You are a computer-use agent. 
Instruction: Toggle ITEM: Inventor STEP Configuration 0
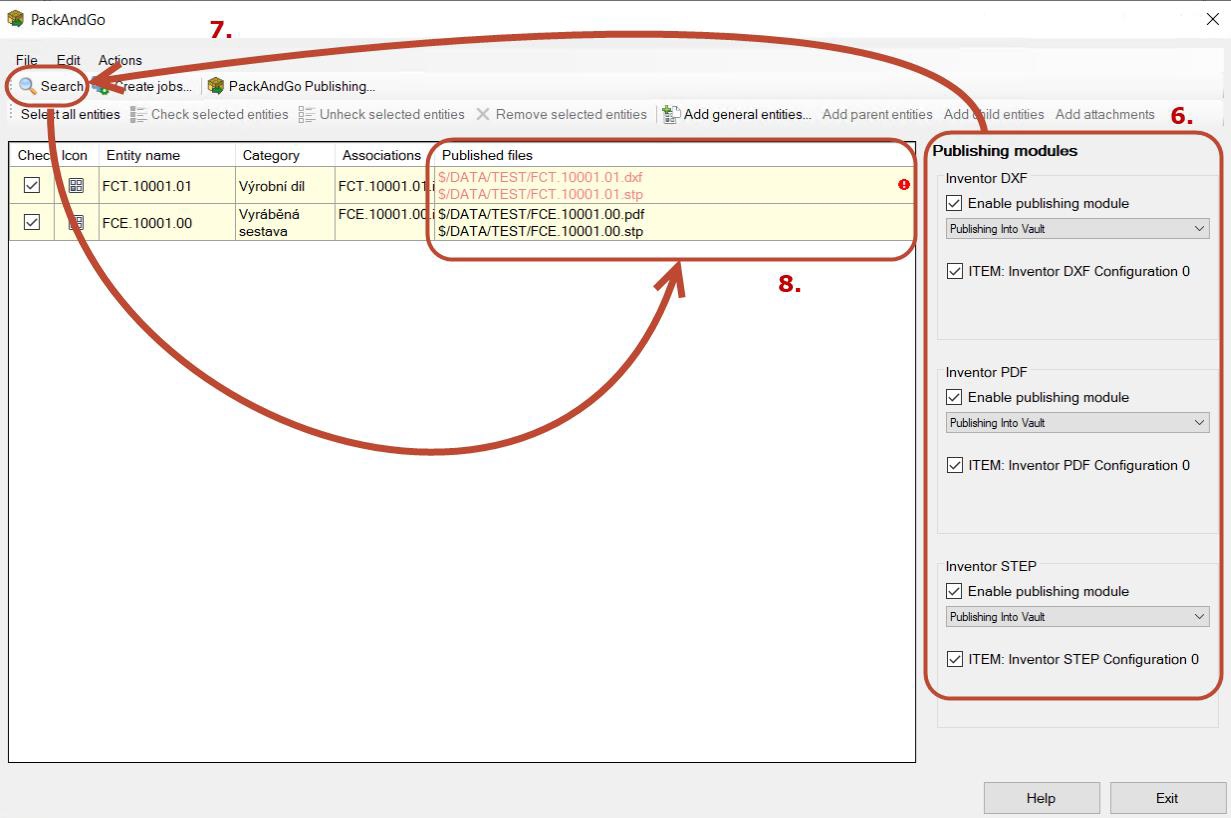click(x=955, y=659)
